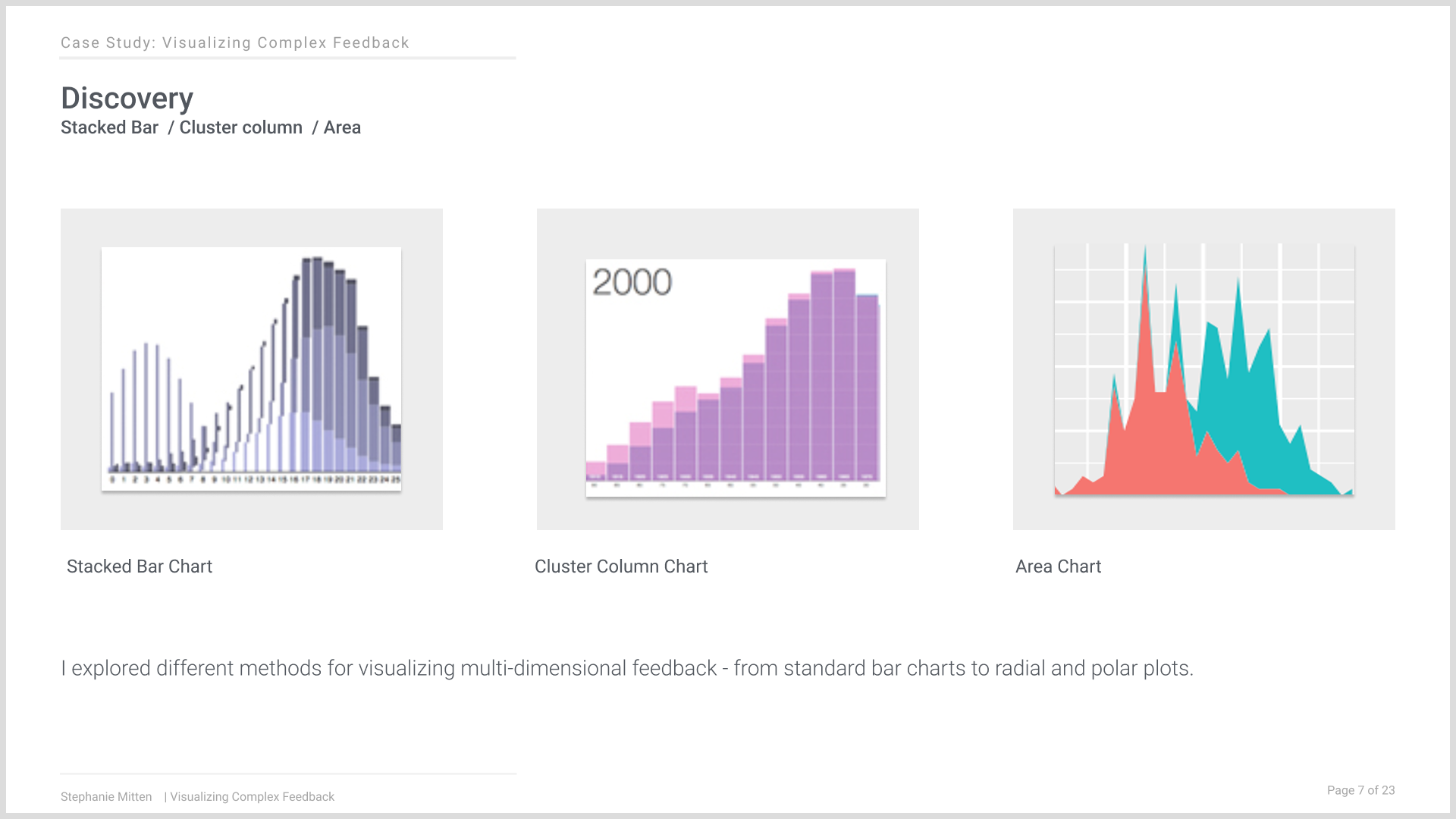Click the x-axis numbers of stacked bar chart
This screenshot has width=1456, height=819.
[x=255, y=480]
